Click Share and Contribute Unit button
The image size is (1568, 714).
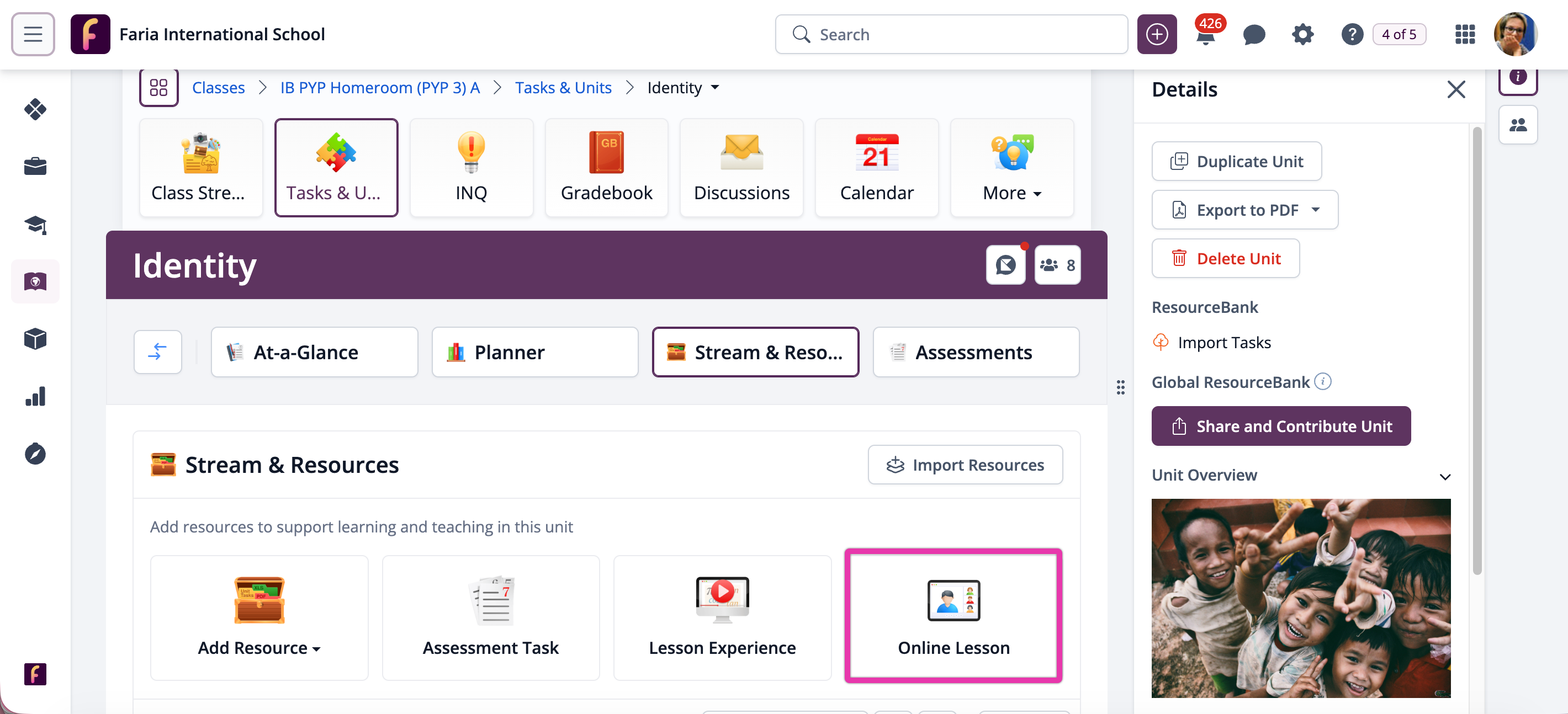click(x=1281, y=427)
